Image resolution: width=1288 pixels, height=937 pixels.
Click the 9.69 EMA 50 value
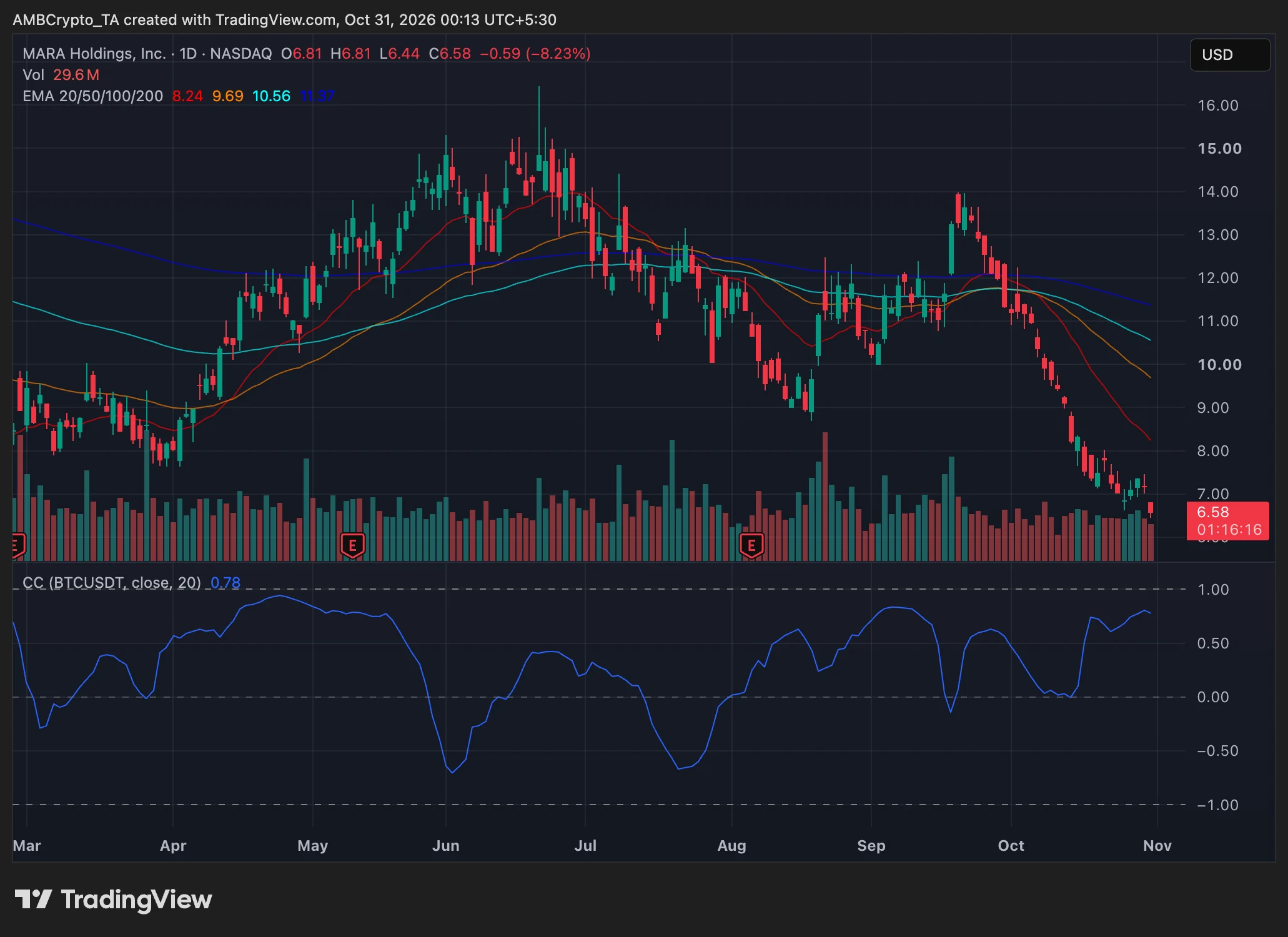pyautogui.click(x=228, y=96)
